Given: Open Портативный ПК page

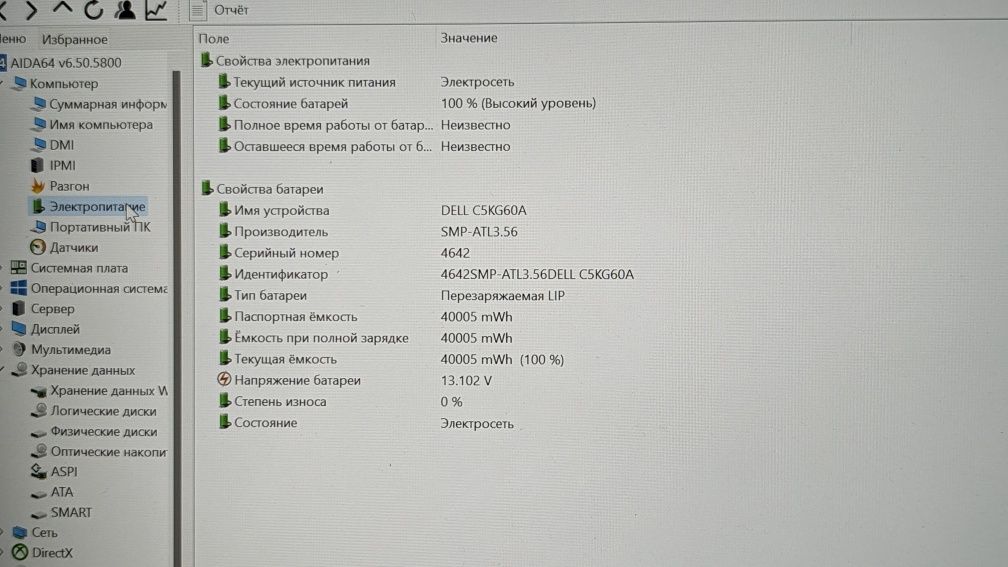Looking at the screenshot, I should (100, 227).
